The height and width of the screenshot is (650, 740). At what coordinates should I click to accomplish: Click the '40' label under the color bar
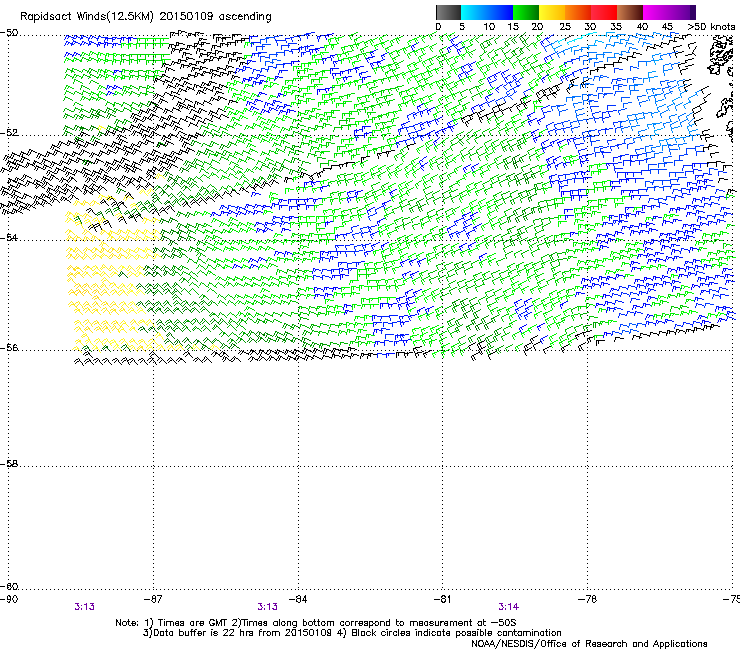coord(642,27)
